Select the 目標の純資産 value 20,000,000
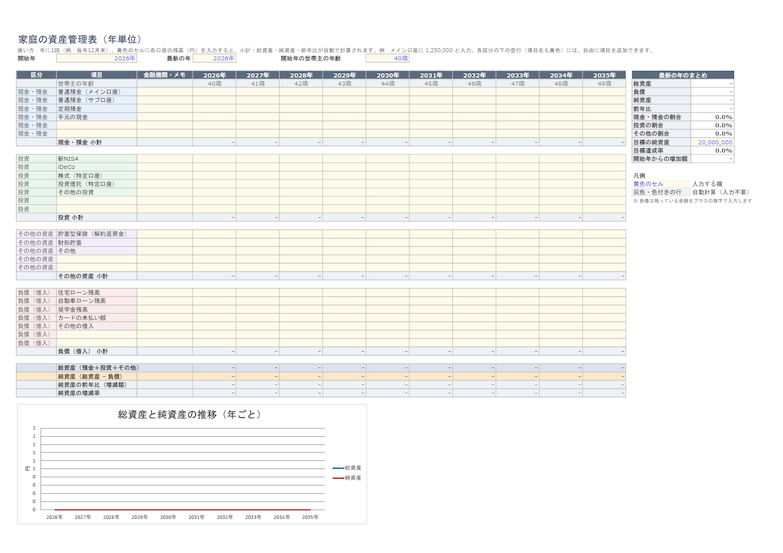Viewport: 783px width, 553px height. [712, 142]
